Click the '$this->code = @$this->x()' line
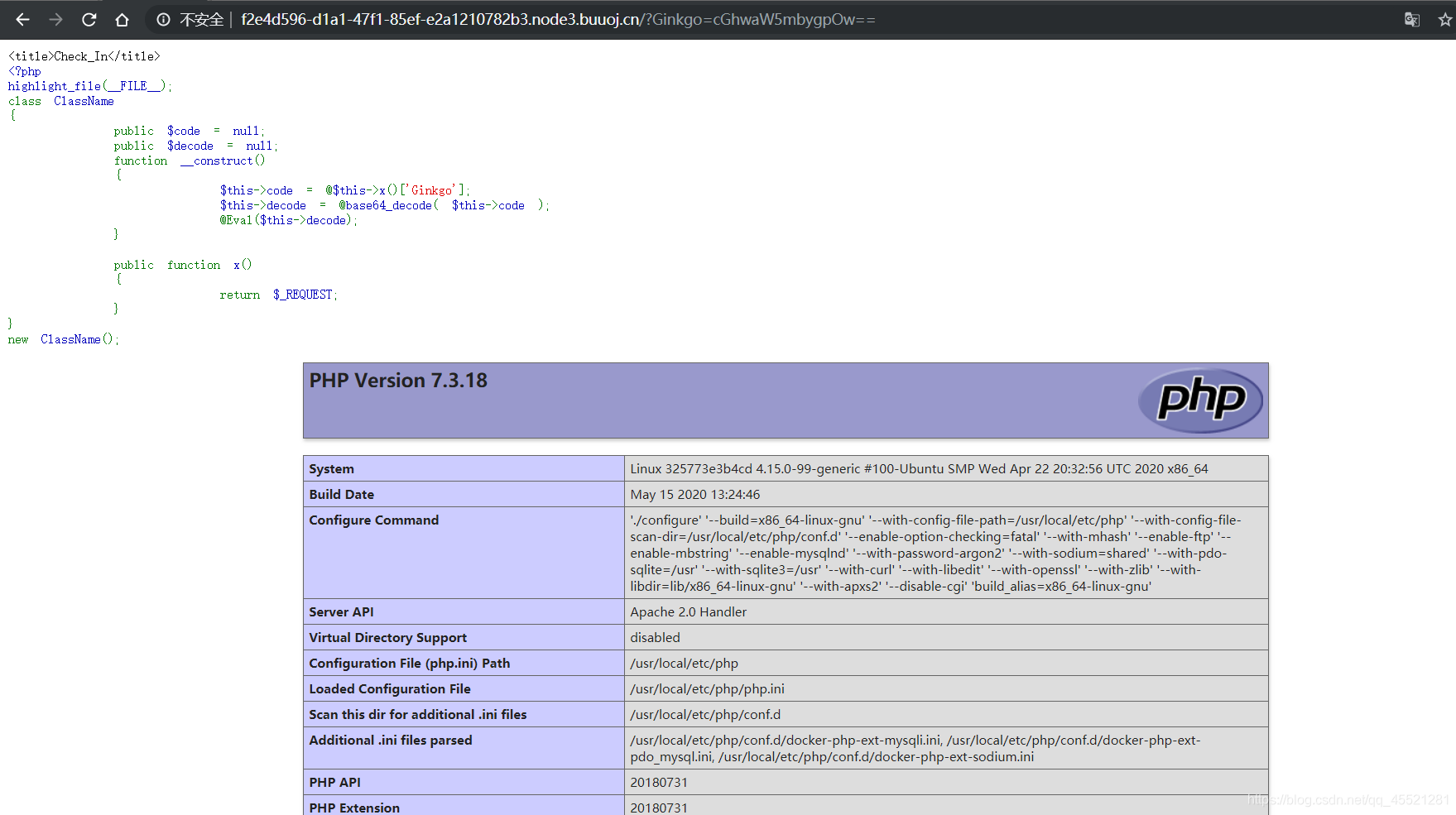 coord(345,190)
